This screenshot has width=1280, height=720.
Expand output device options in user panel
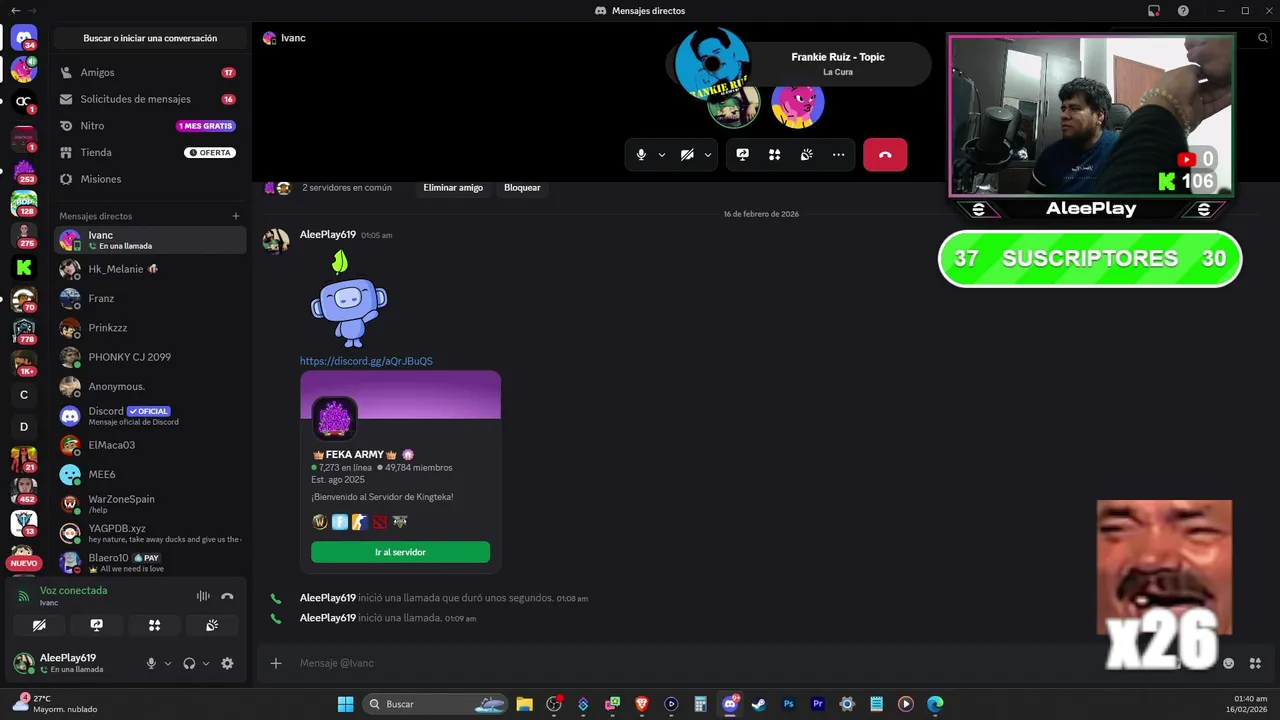[206, 663]
